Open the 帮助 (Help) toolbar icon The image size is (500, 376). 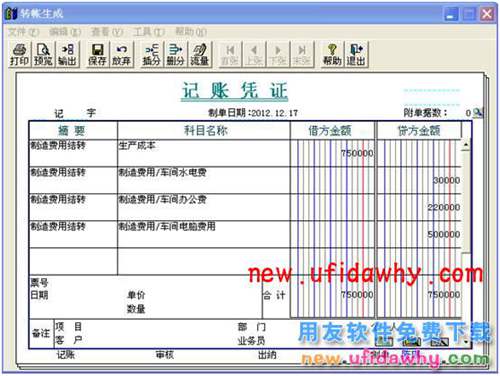click(332, 54)
